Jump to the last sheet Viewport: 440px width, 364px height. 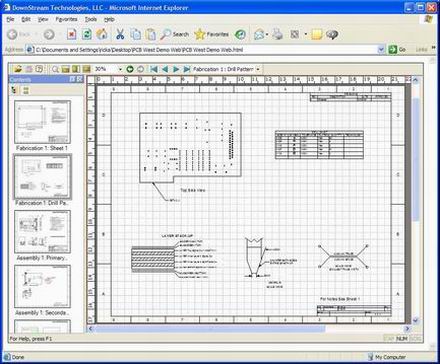tap(187, 69)
